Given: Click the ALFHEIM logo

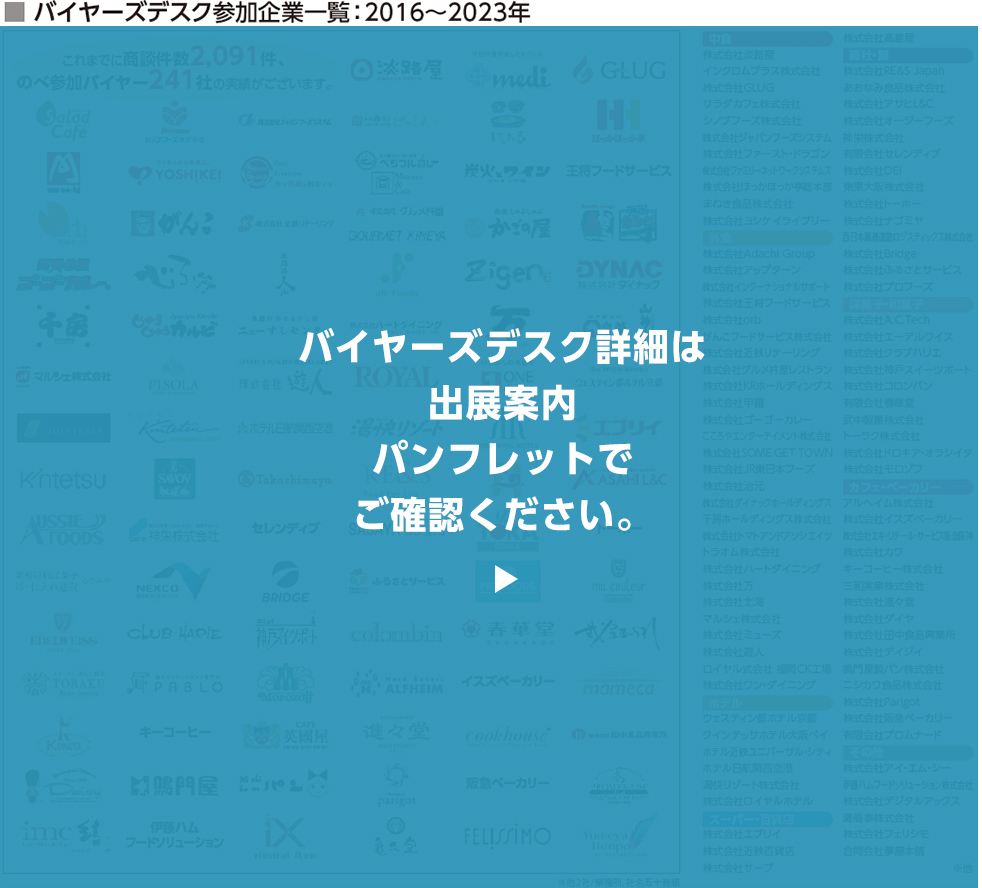Looking at the screenshot, I should 397,684.
